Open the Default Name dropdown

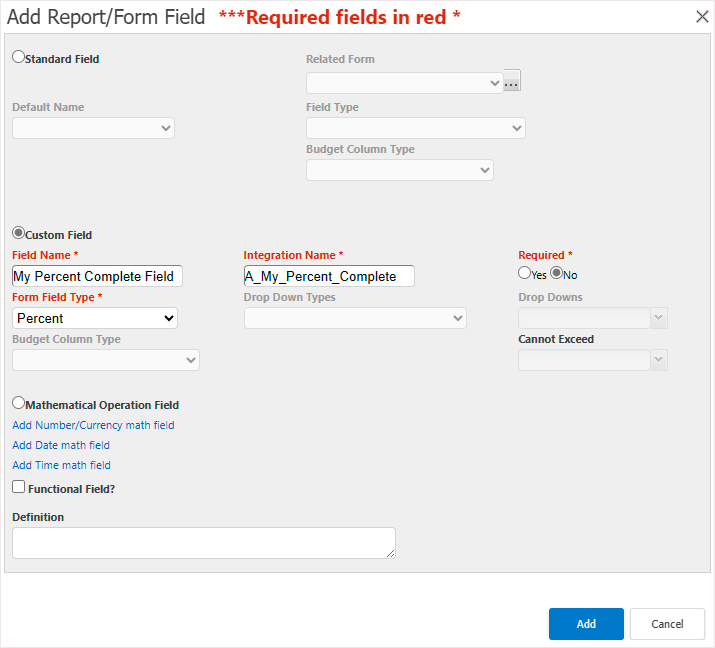tap(93, 128)
